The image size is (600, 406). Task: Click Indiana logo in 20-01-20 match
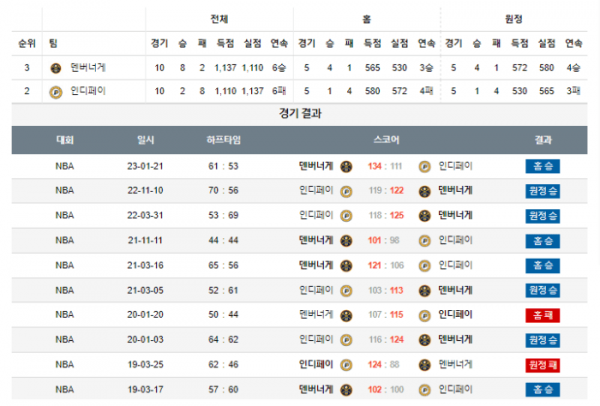(424, 316)
